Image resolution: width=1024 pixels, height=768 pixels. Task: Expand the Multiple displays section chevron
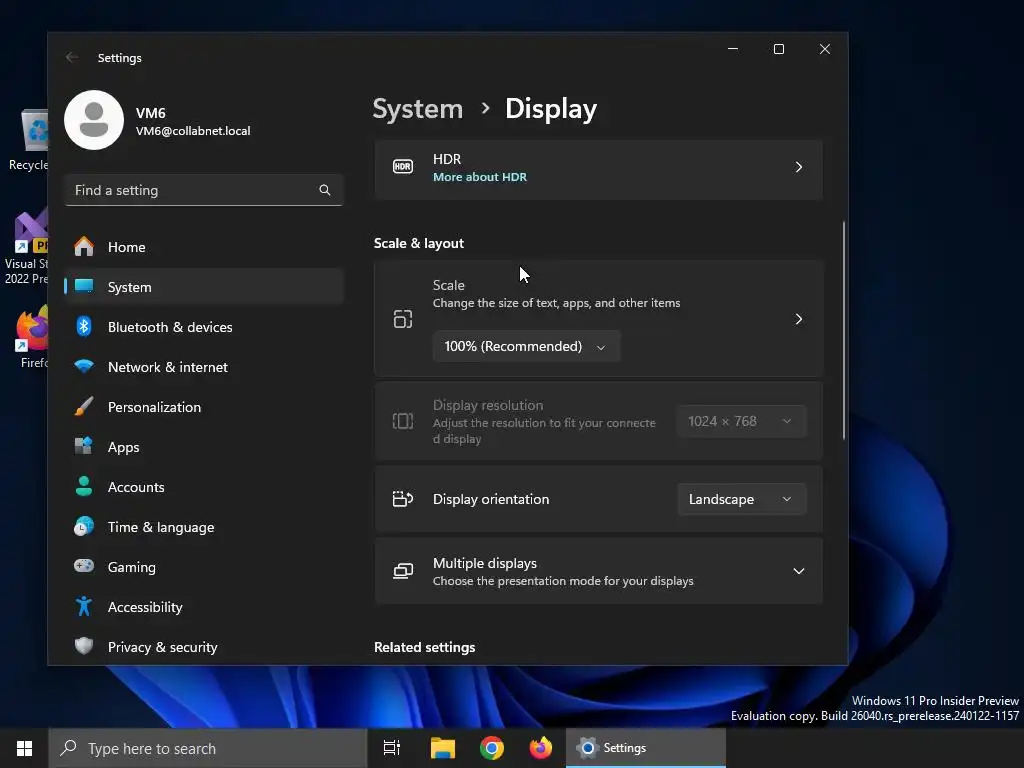[x=799, y=571]
